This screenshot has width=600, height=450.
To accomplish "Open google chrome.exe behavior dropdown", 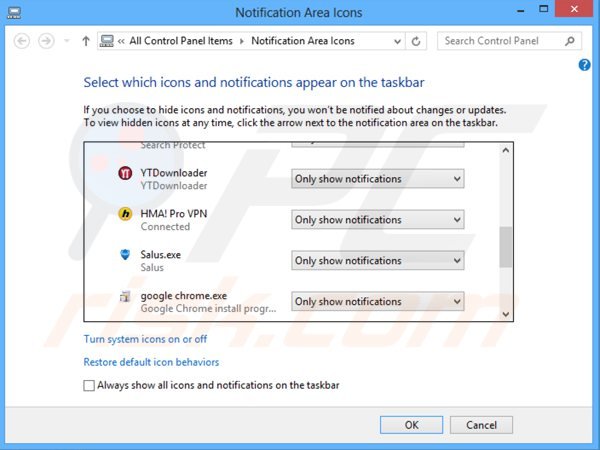I will pos(378,302).
